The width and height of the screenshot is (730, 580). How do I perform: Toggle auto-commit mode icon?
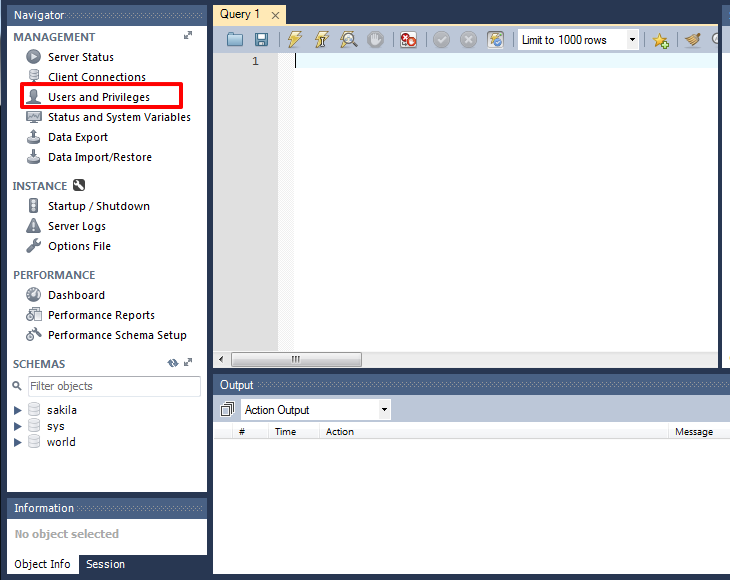pyautogui.click(x=495, y=40)
